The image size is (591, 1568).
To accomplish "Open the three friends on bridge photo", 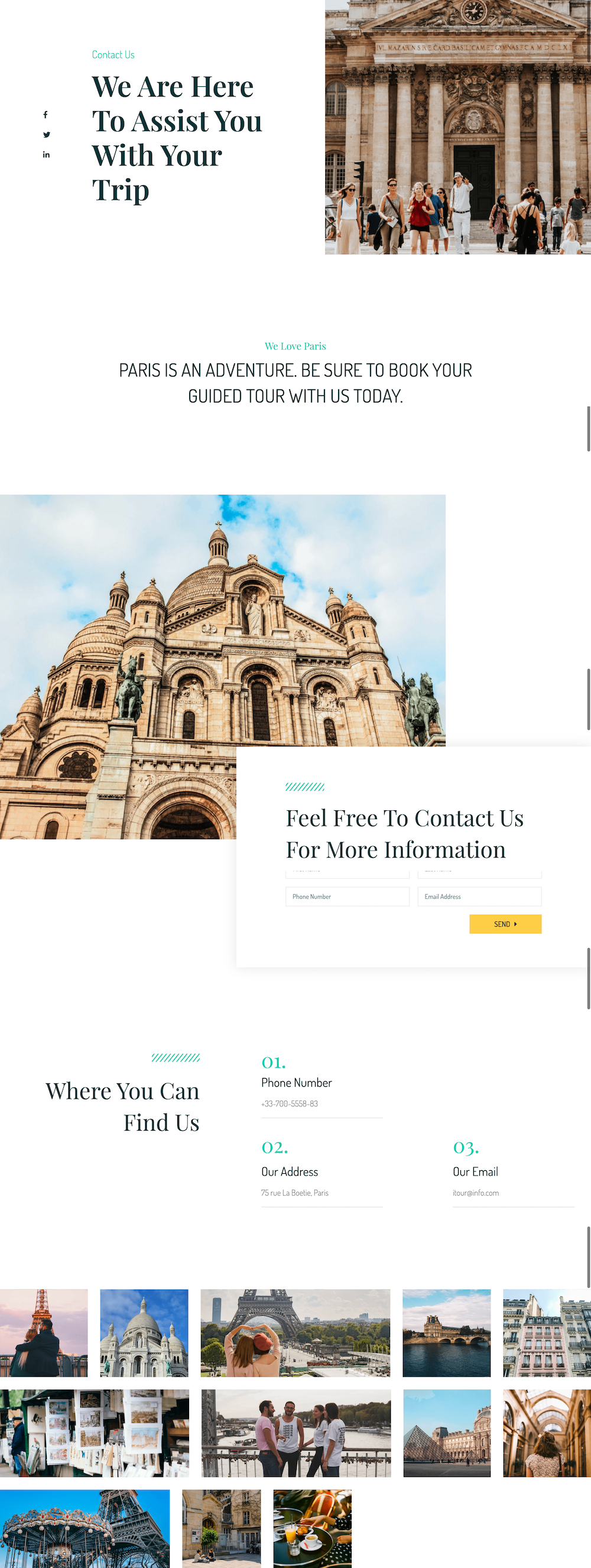I will coord(296,1433).
